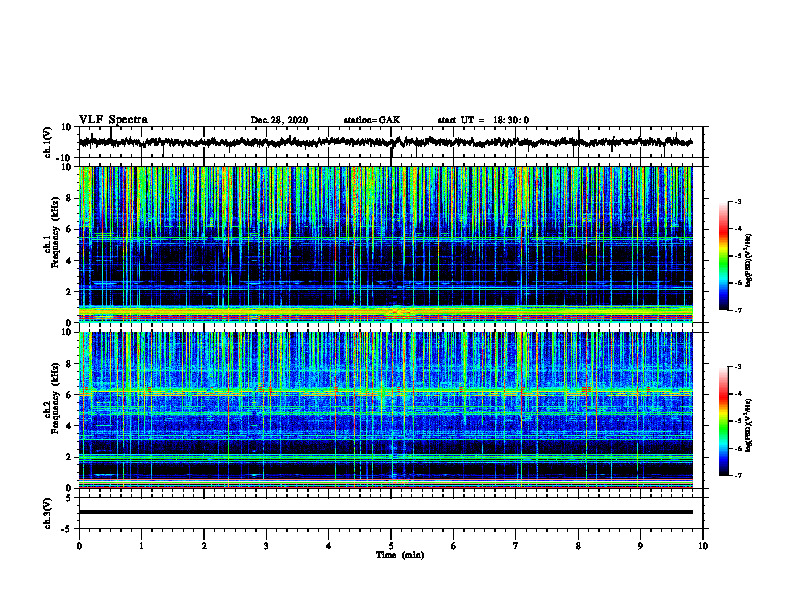Click the "-7" label on ch.1 colorbar
This screenshot has width=792, height=612.
click(x=737, y=310)
